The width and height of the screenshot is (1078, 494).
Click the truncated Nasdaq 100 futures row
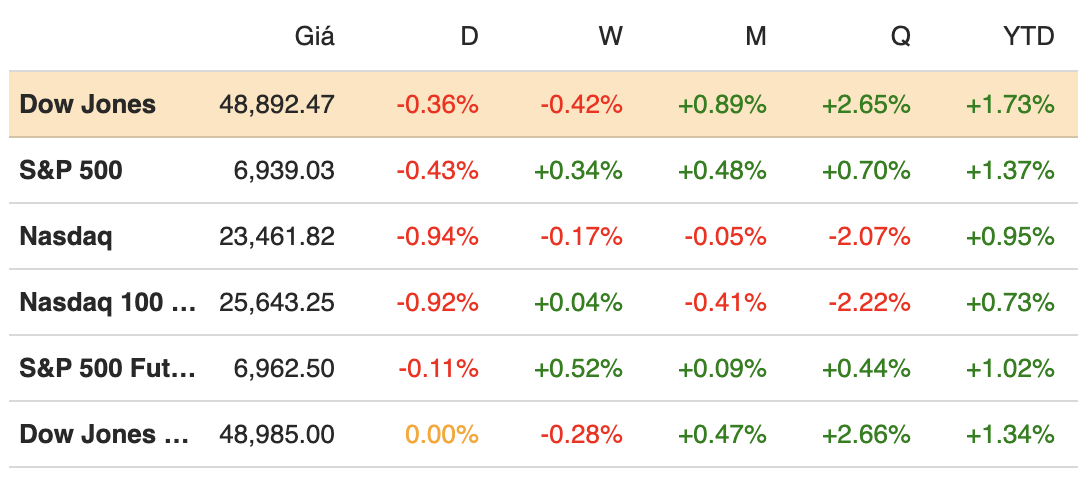[x=108, y=302]
